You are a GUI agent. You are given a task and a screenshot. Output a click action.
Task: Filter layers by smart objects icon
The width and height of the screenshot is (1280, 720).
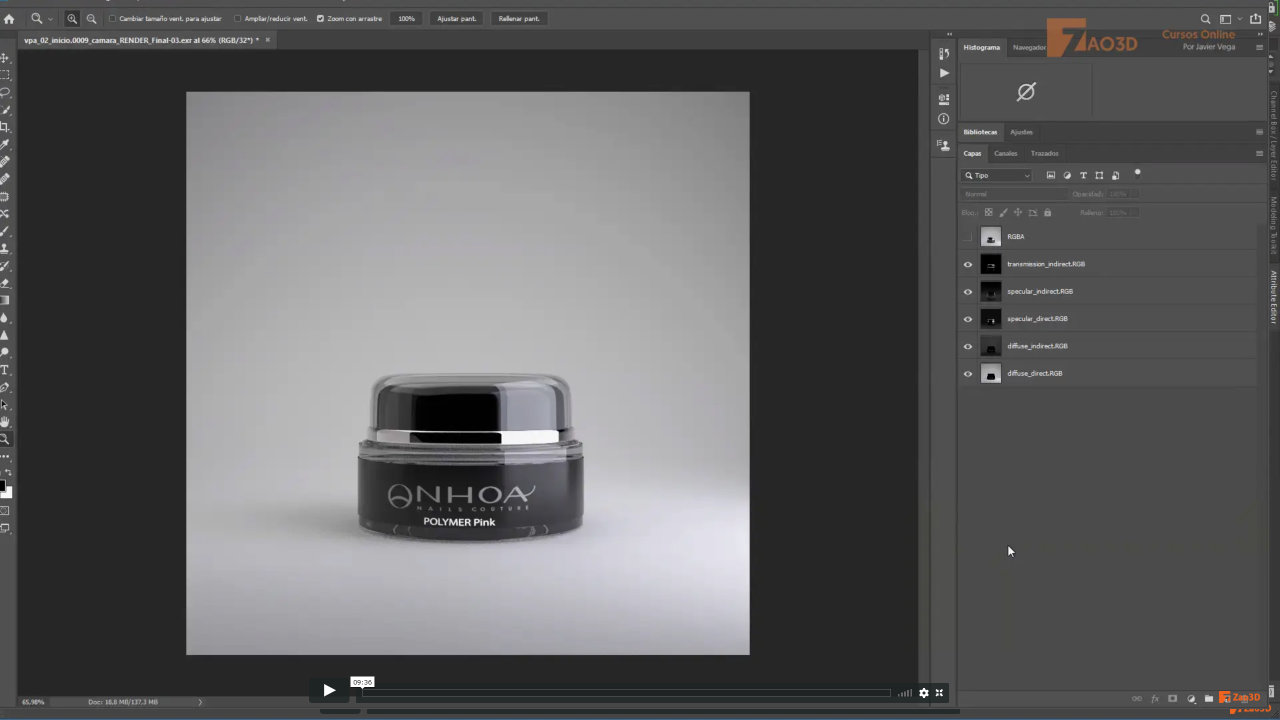pyautogui.click(x=1115, y=175)
